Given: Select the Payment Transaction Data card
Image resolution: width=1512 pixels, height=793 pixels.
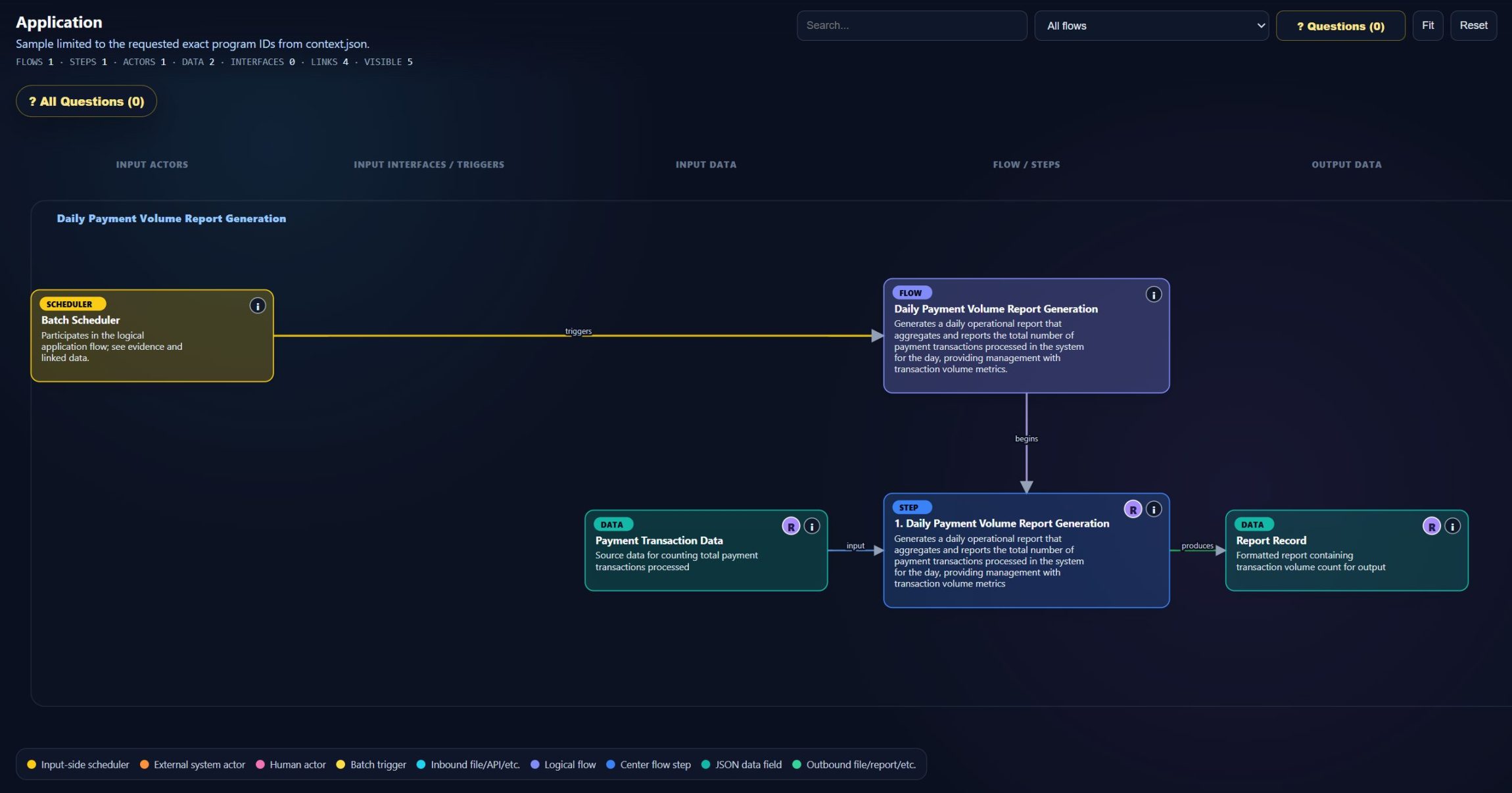Looking at the screenshot, I should [706, 550].
